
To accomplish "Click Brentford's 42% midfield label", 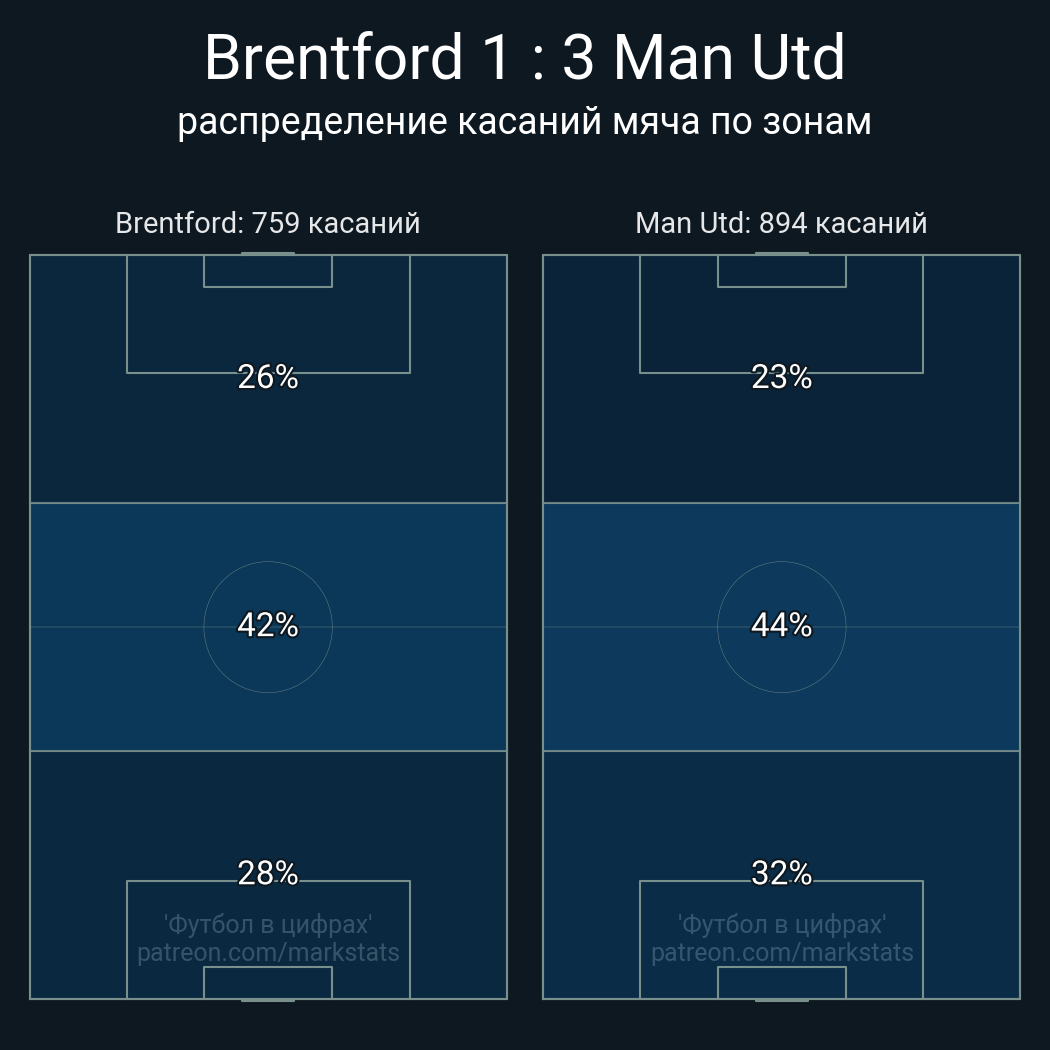I will click(x=268, y=625).
